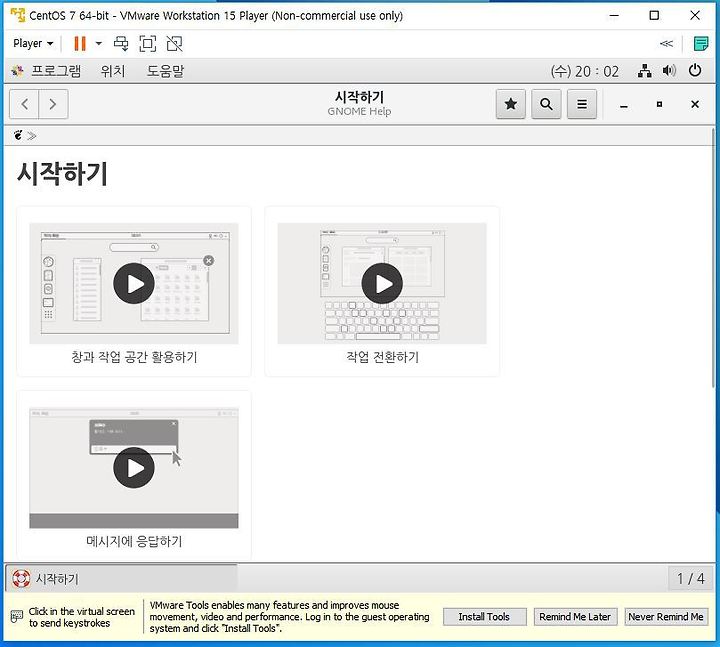
Task: Play the 창과 작업 공간 활용하기 video
Action: [134, 283]
